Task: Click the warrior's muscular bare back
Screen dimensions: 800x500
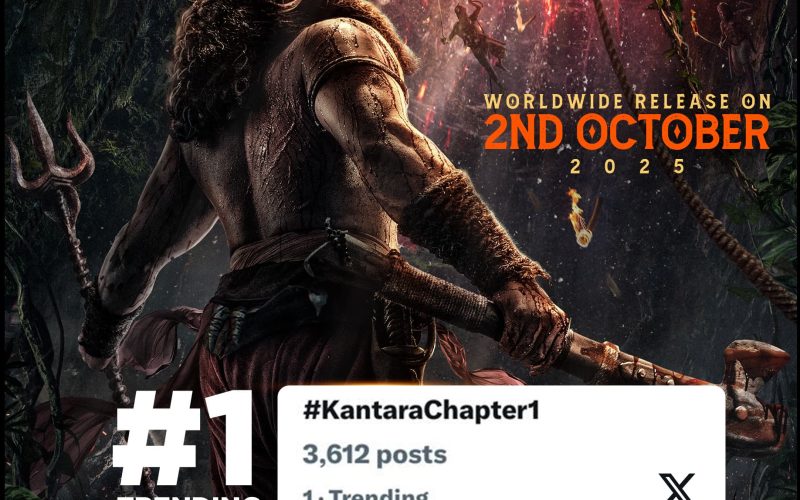Action: (265, 163)
